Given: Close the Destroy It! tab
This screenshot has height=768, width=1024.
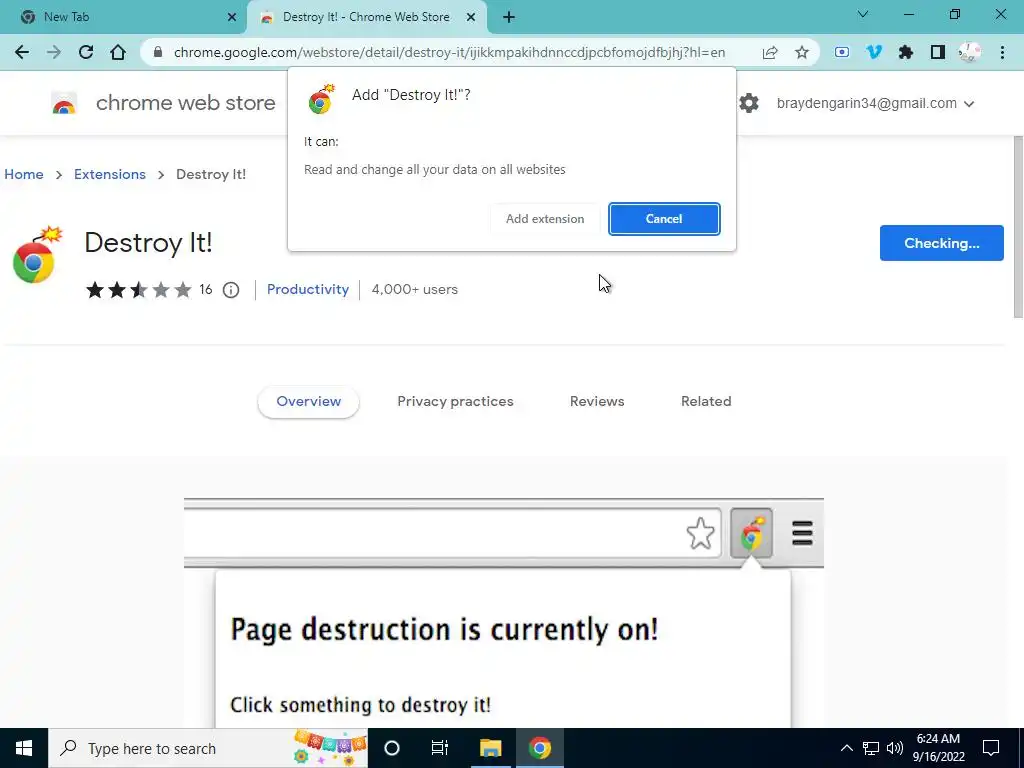Looking at the screenshot, I should point(471,17).
